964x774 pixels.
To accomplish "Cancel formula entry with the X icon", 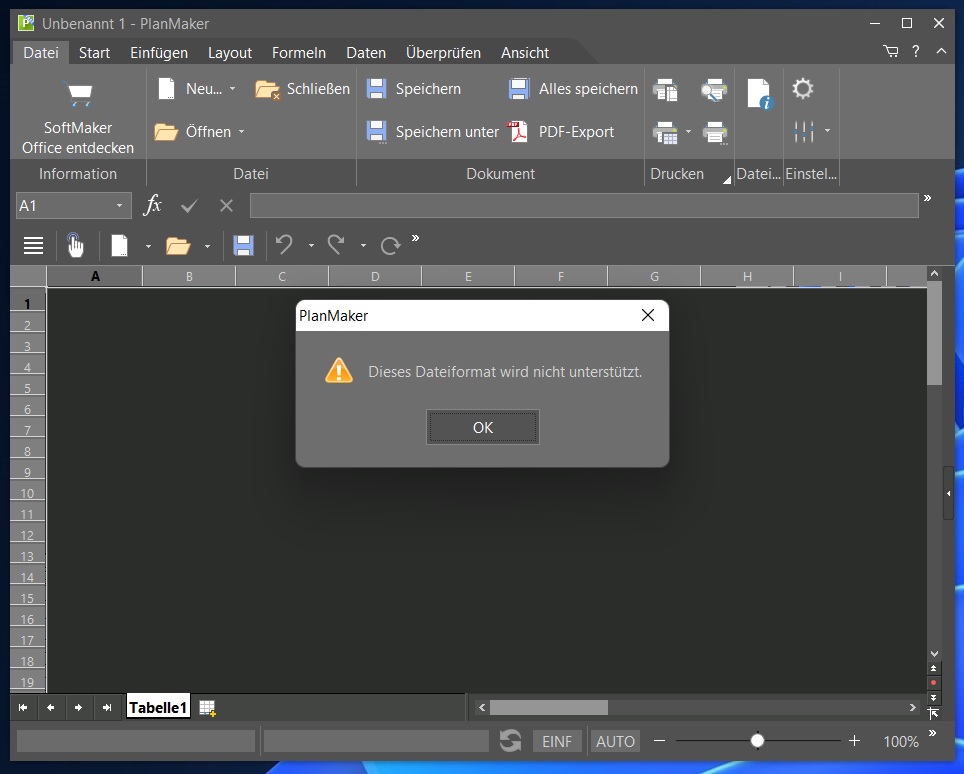I will click(226, 205).
